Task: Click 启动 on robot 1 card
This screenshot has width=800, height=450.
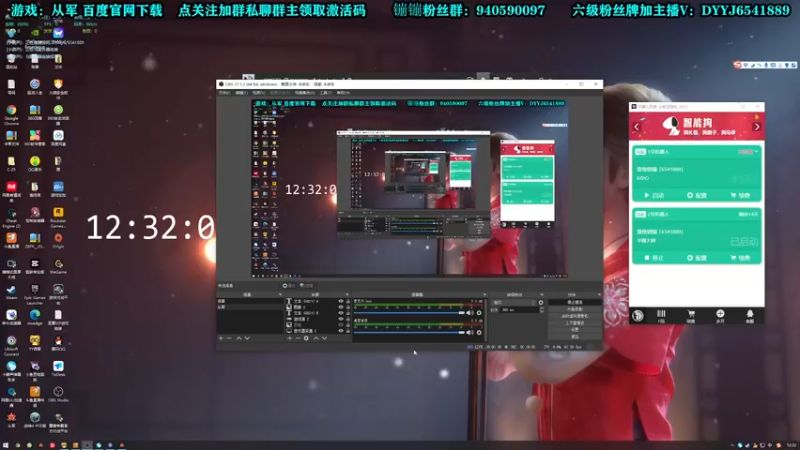Action: point(654,195)
